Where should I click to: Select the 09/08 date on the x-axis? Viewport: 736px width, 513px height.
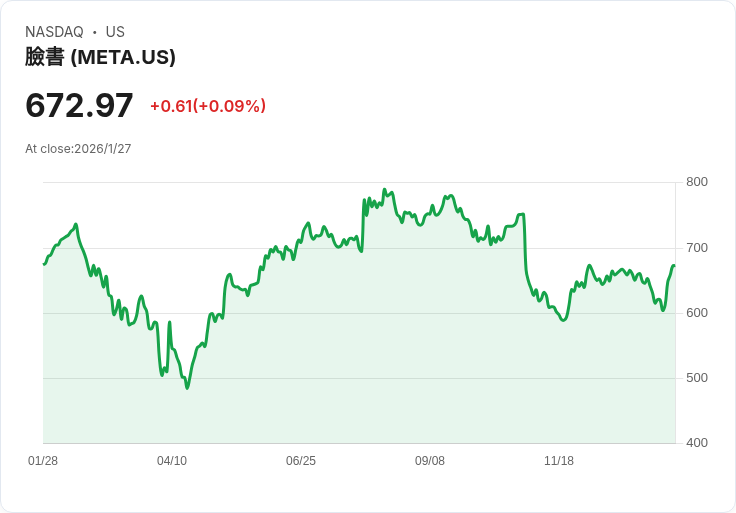(430, 461)
